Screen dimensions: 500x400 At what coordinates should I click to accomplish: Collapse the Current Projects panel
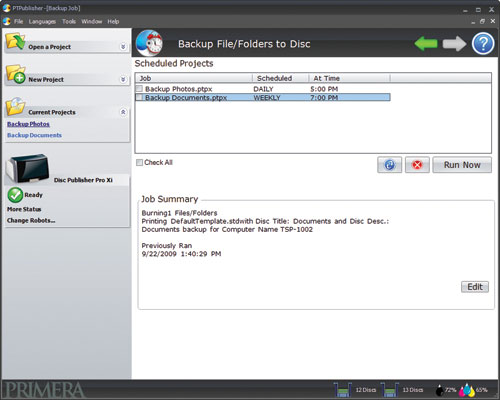tap(123, 112)
